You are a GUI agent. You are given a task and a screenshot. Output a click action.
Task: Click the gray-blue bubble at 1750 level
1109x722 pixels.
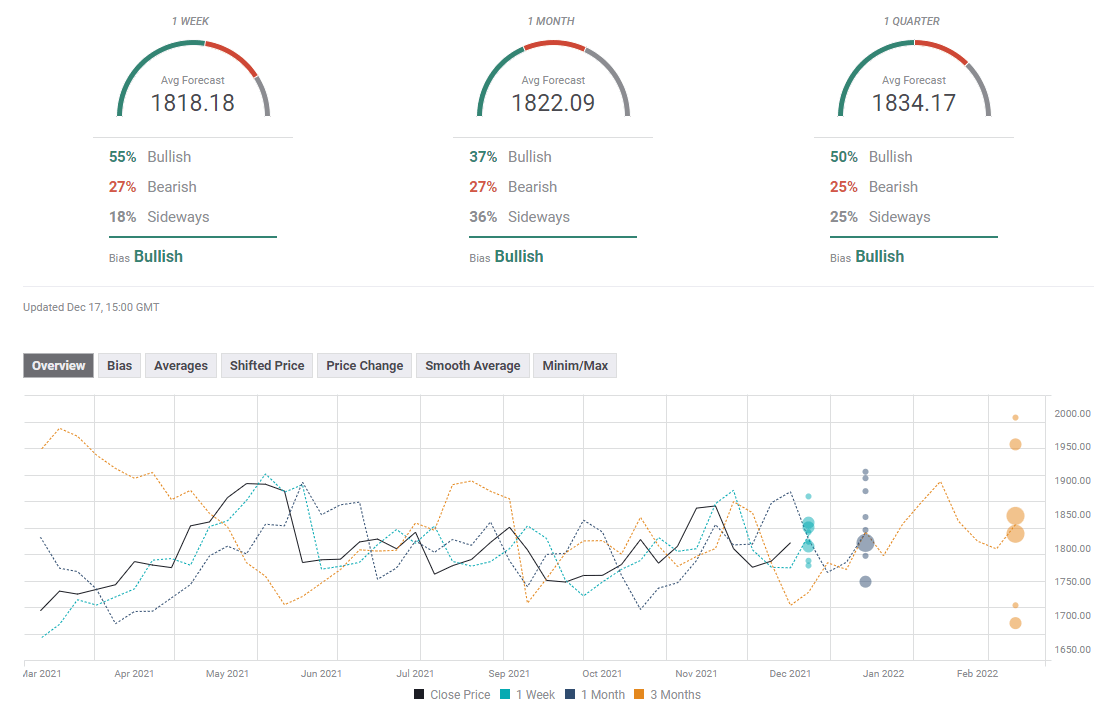865,582
